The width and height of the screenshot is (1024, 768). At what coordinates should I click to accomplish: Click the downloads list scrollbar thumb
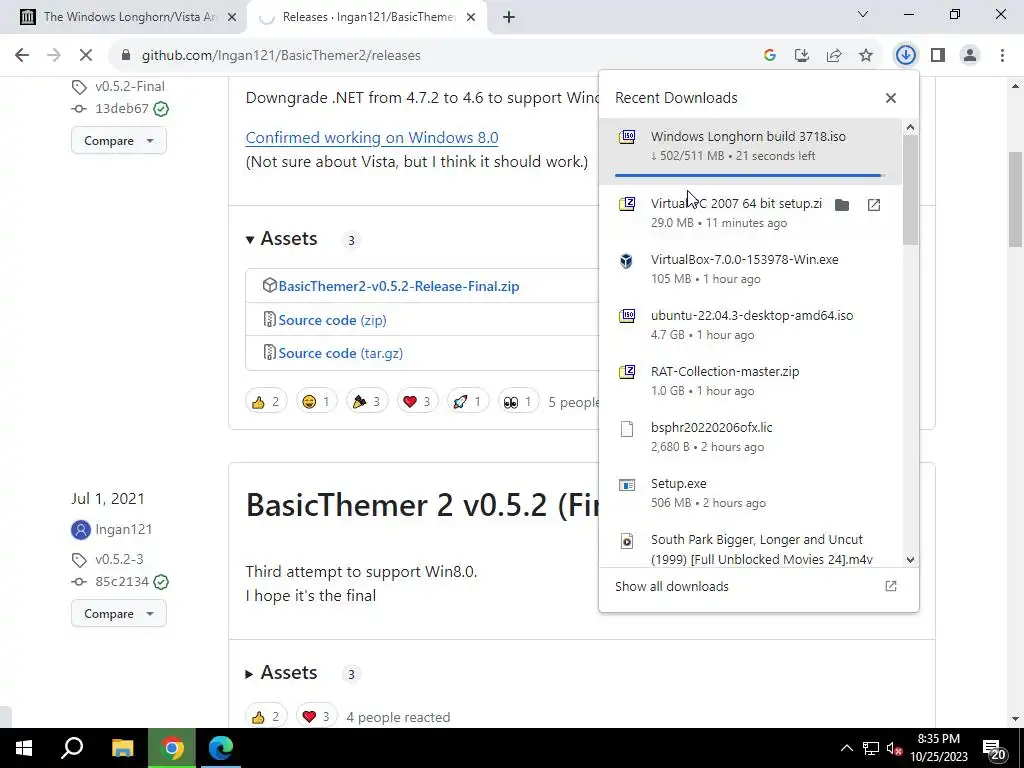click(x=910, y=190)
